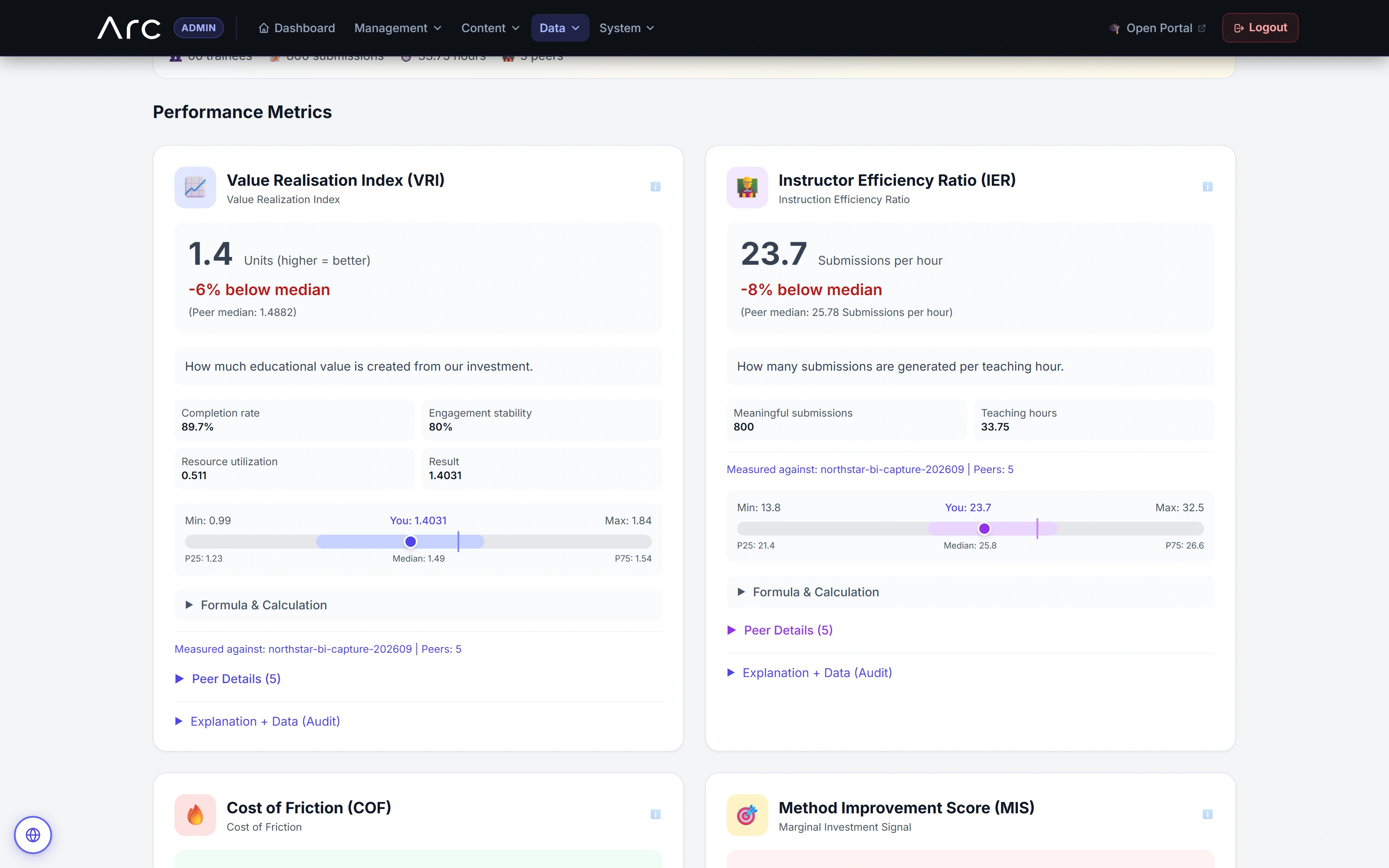
Task: Click the Logout arrow icon
Action: pyautogui.click(x=1239, y=28)
